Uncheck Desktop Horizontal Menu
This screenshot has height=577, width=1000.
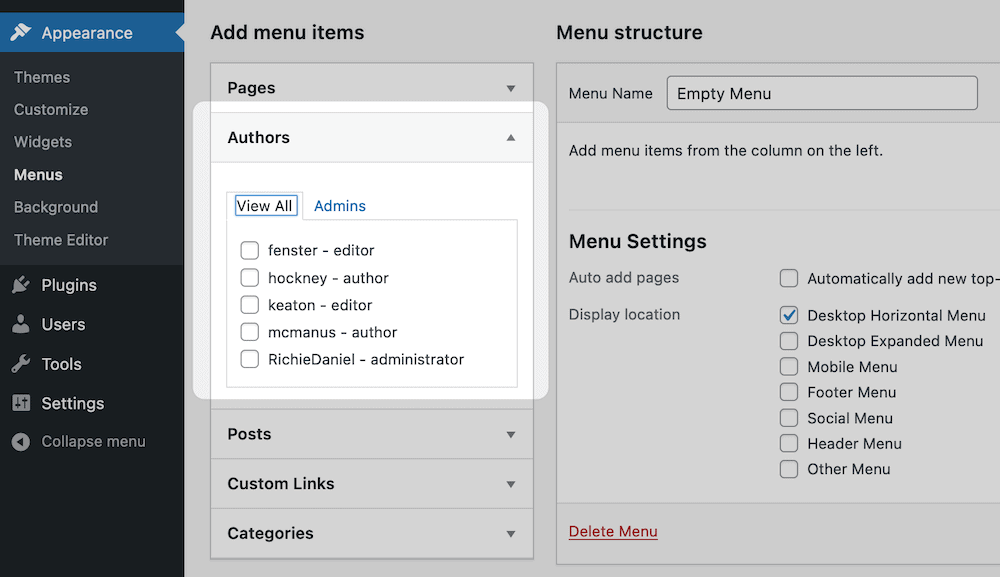tap(788, 314)
